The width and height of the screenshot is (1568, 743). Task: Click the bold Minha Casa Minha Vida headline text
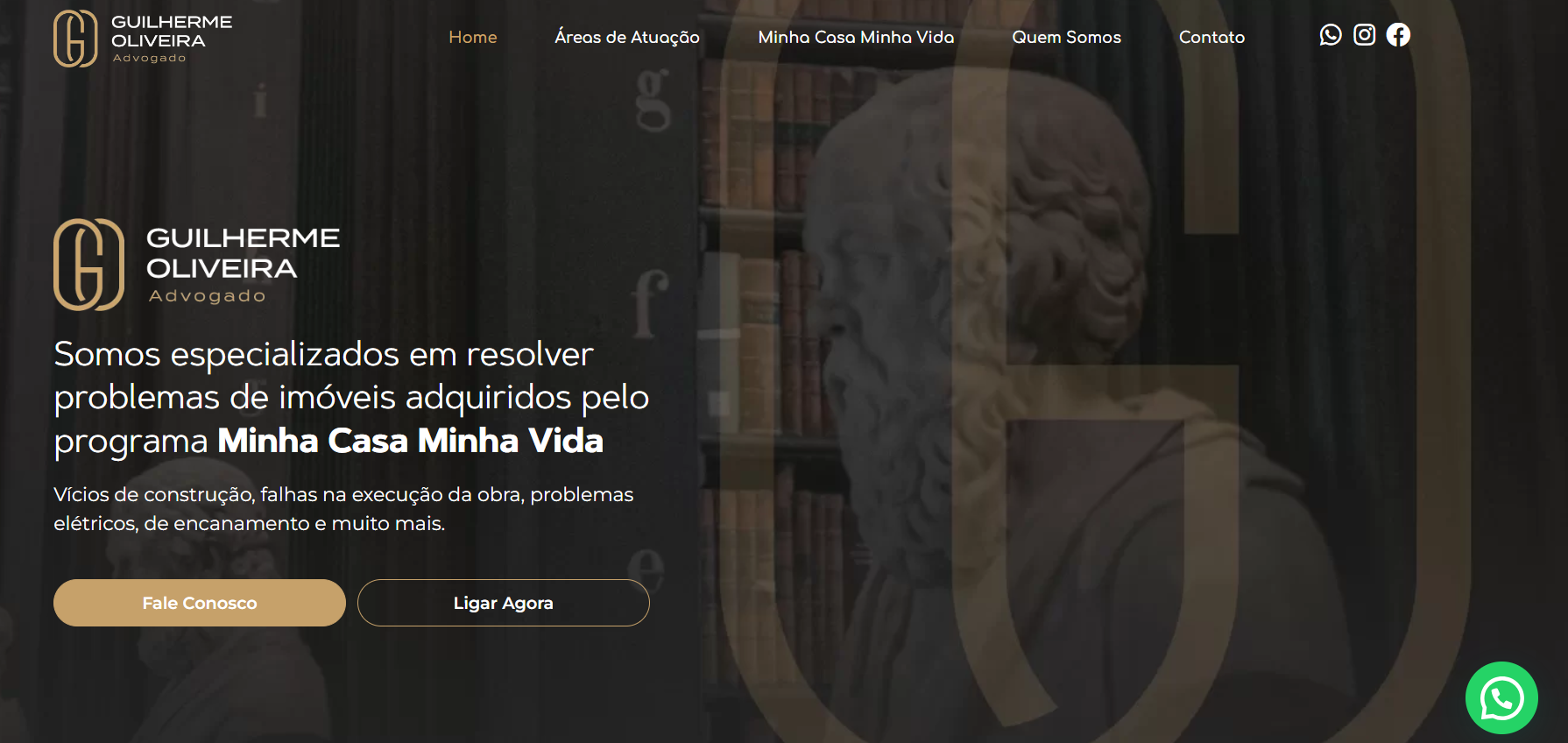point(410,441)
